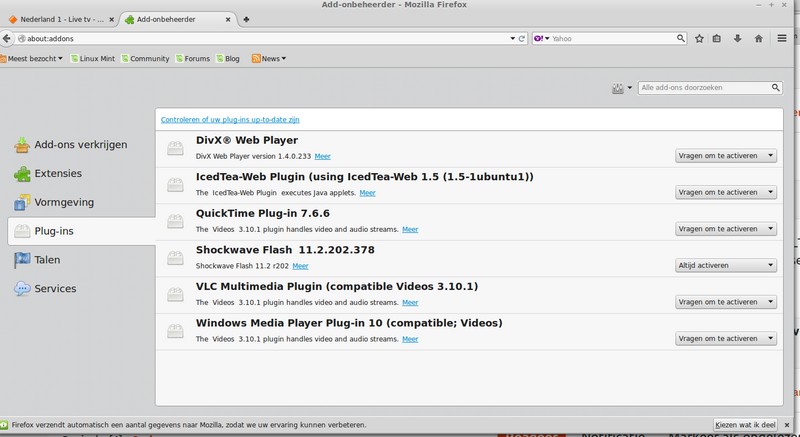
Task: Select the Services category
Action: (x=82, y=289)
